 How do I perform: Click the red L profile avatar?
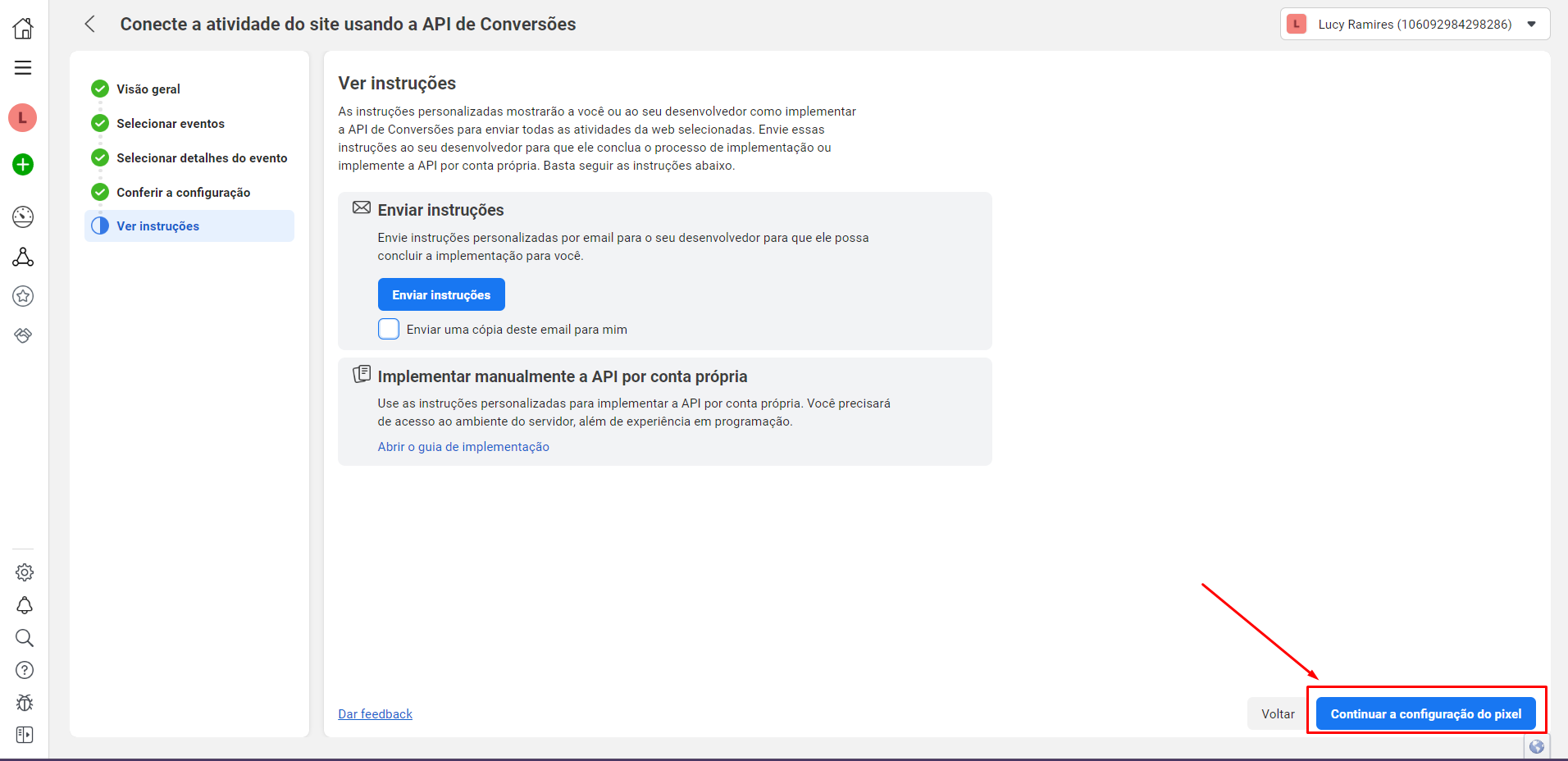pyautogui.click(x=23, y=118)
